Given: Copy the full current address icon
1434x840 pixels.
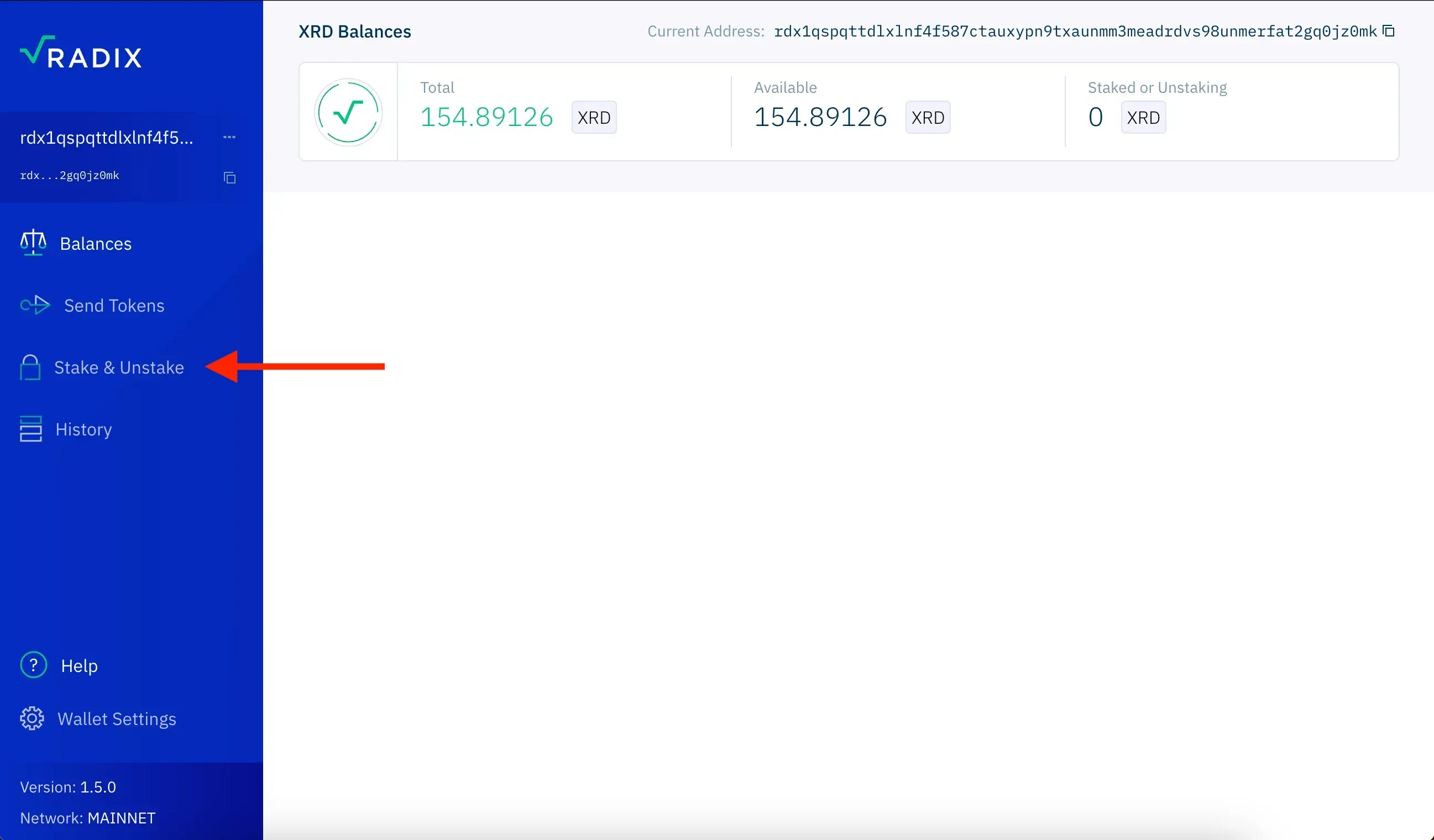Looking at the screenshot, I should point(1389,31).
